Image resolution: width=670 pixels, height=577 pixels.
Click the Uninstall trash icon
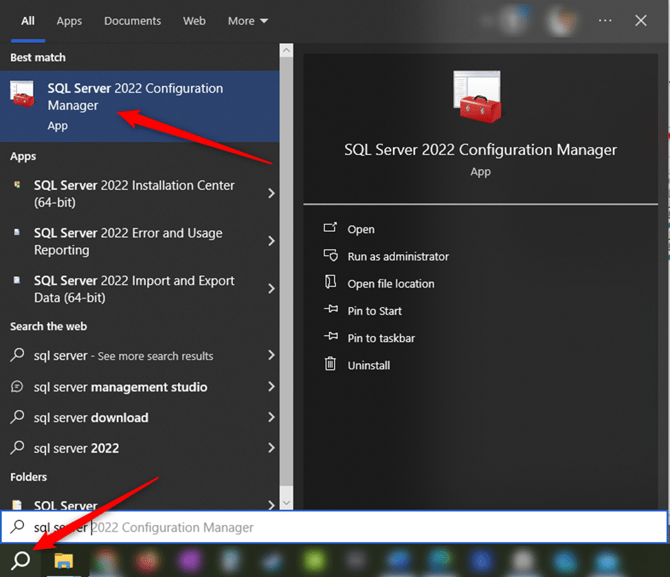[331, 365]
